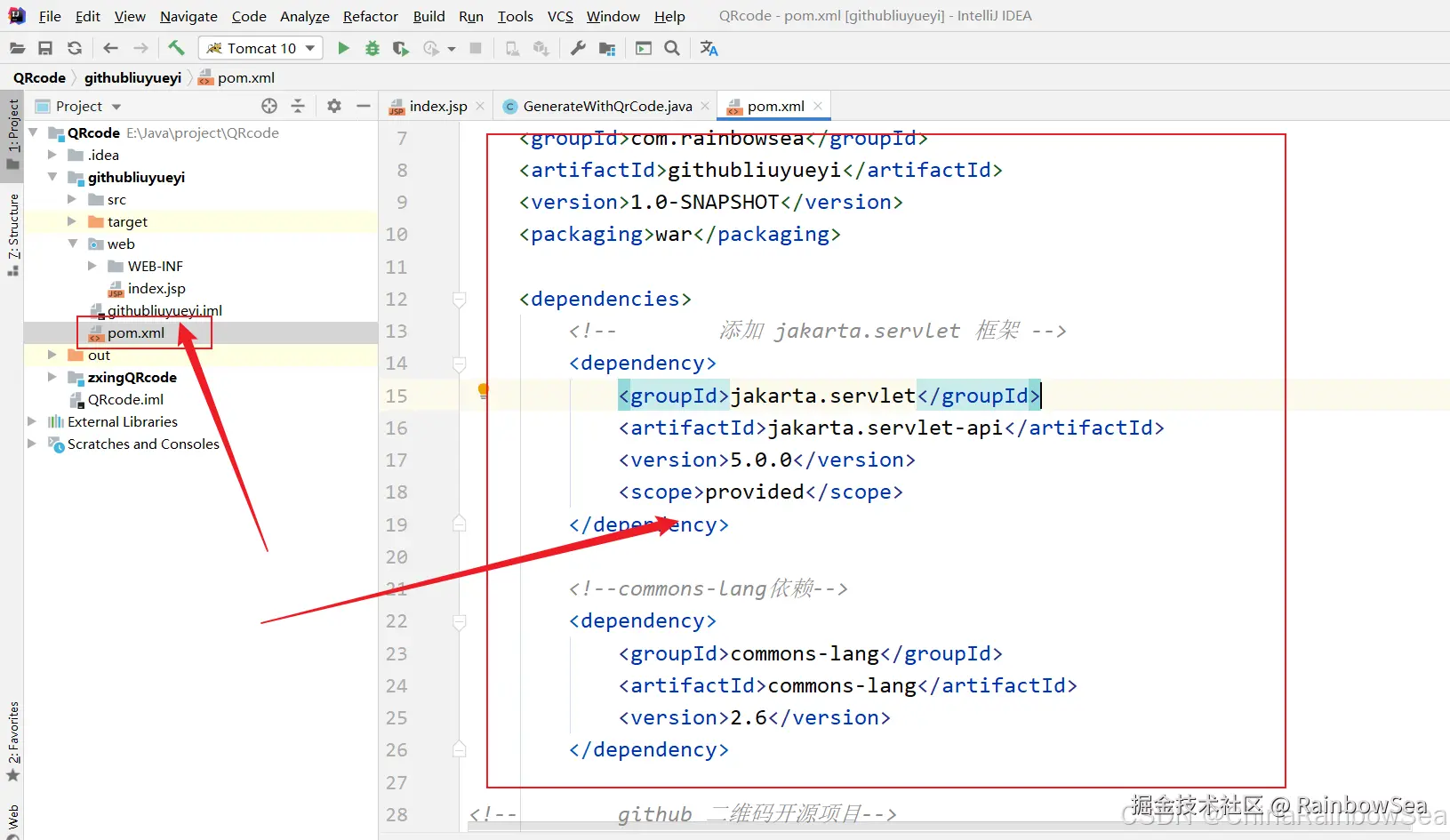Close the GenerateWithQrCode.java tab
The image size is (1450, 840).
(x=705, y=106)
